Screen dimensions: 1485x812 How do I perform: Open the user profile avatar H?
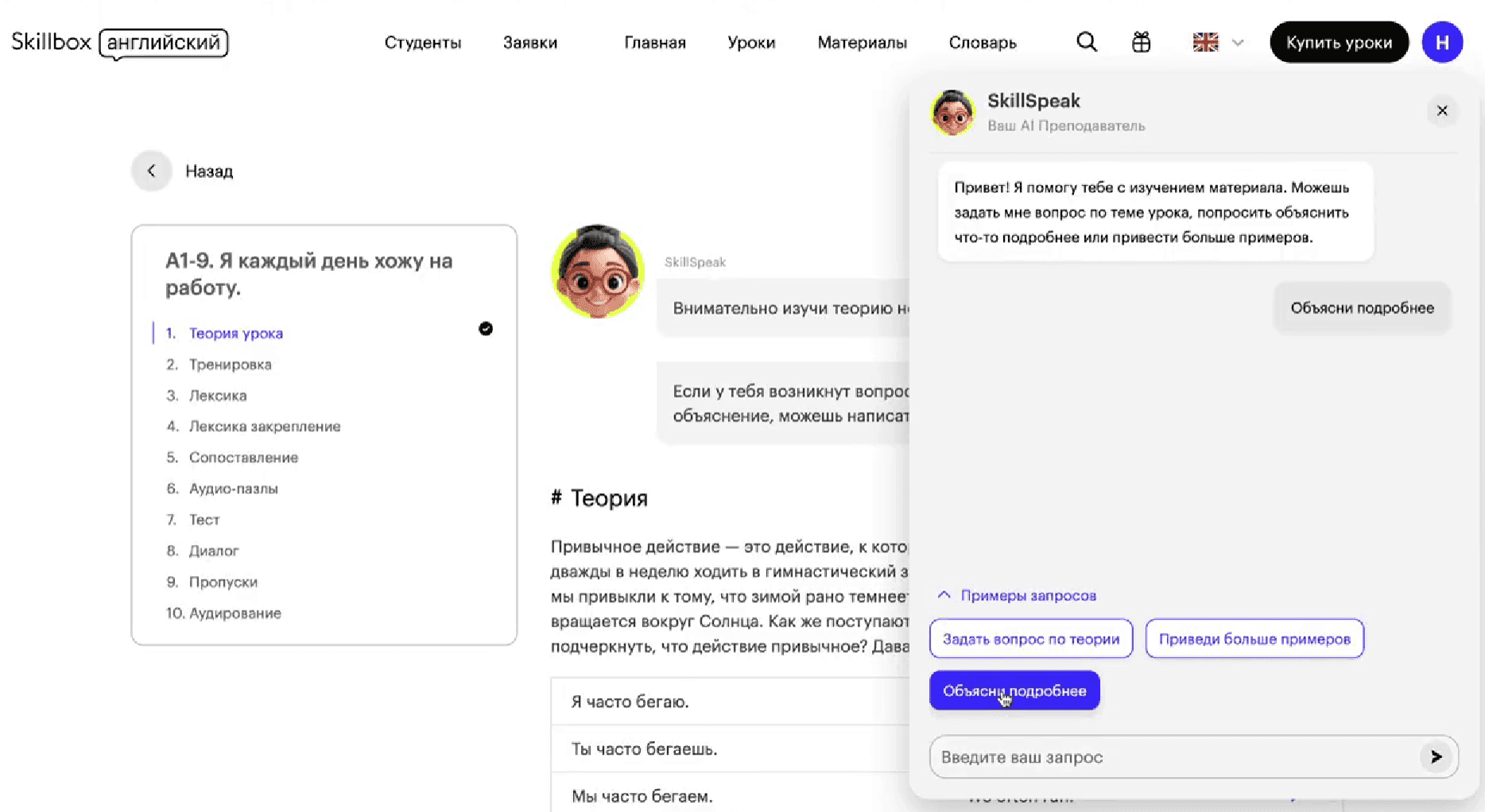point(1442,42)
